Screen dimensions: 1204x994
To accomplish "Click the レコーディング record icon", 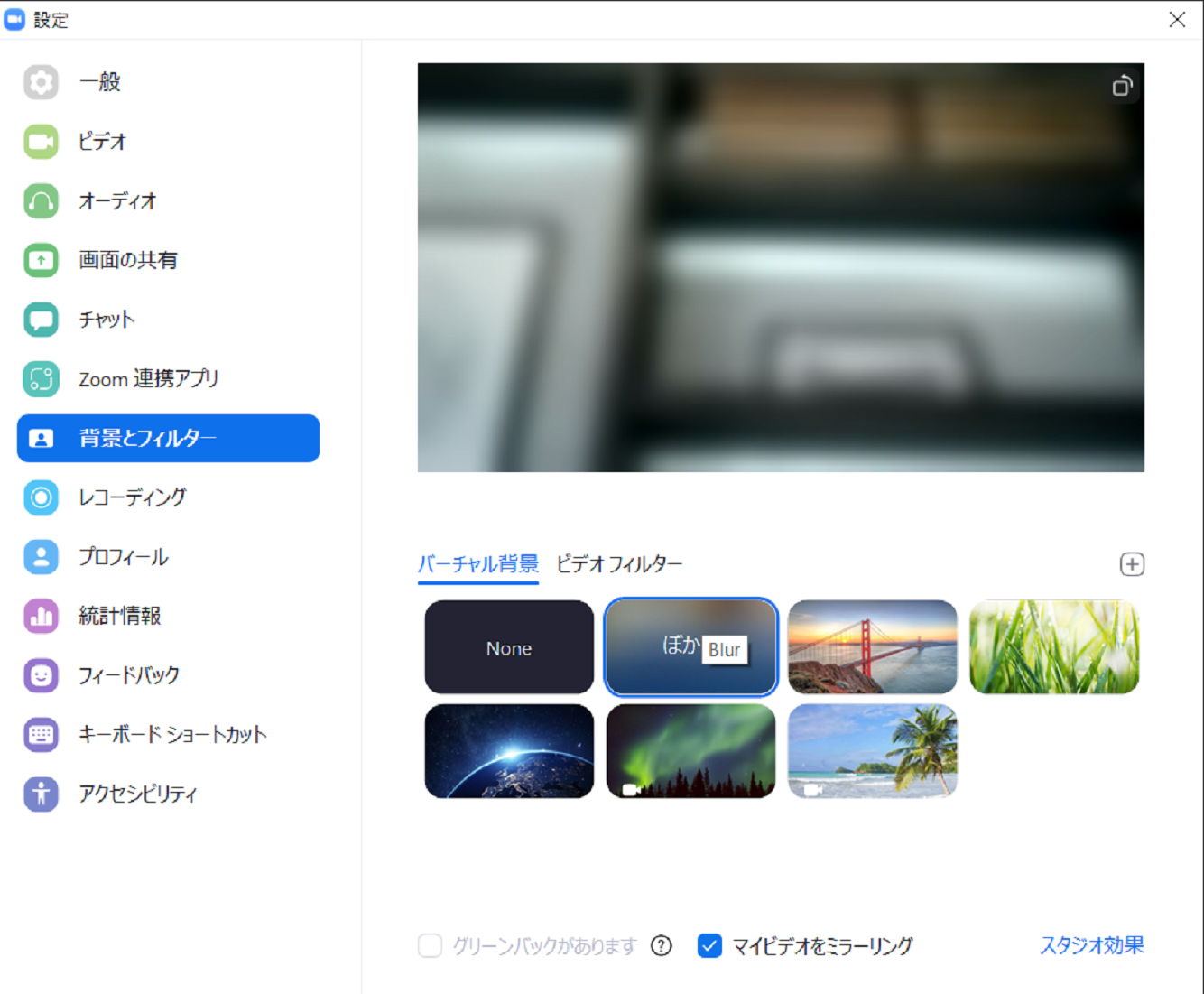I will click(41, 497).
